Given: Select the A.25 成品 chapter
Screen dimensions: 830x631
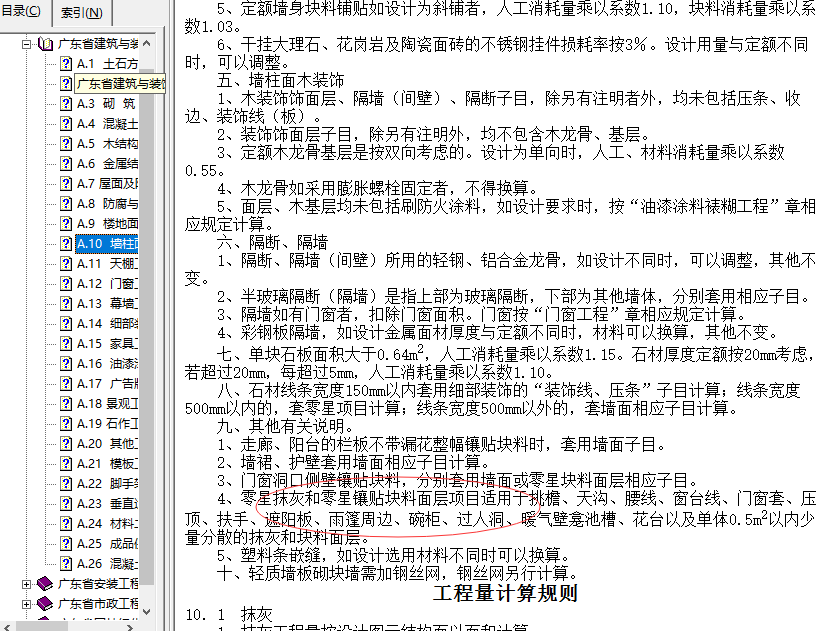Looking at the screenshot, I should (x=107, y=544).
